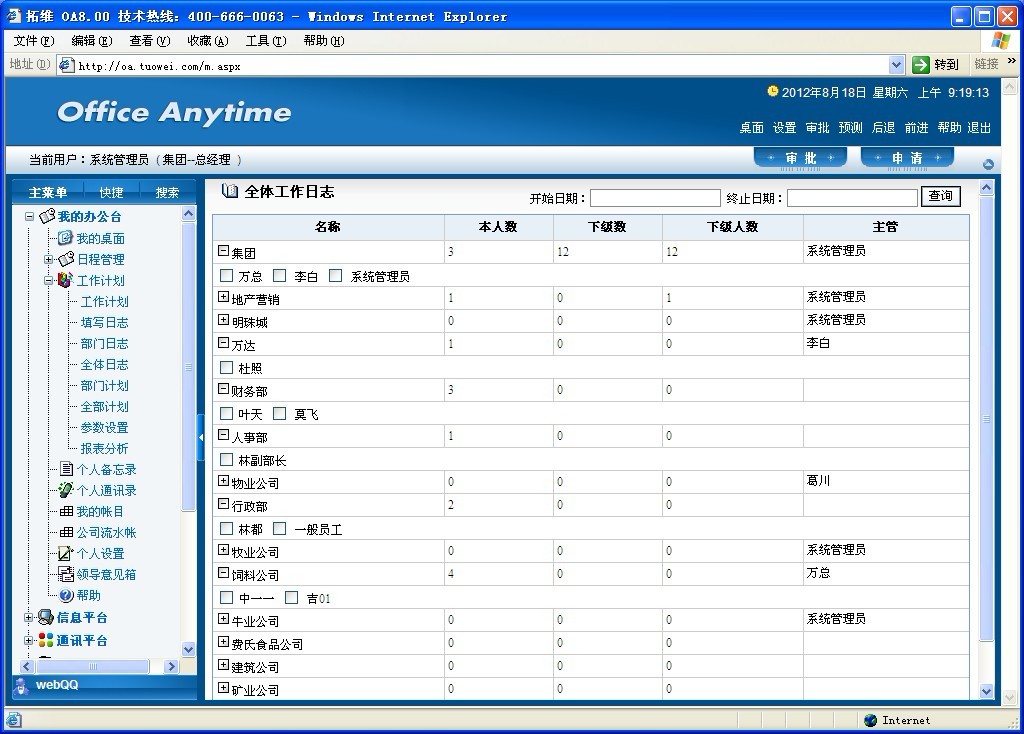Click the sidebar horizontal scrollbar
1024x734 pixels.
click(x=95, y=666)
